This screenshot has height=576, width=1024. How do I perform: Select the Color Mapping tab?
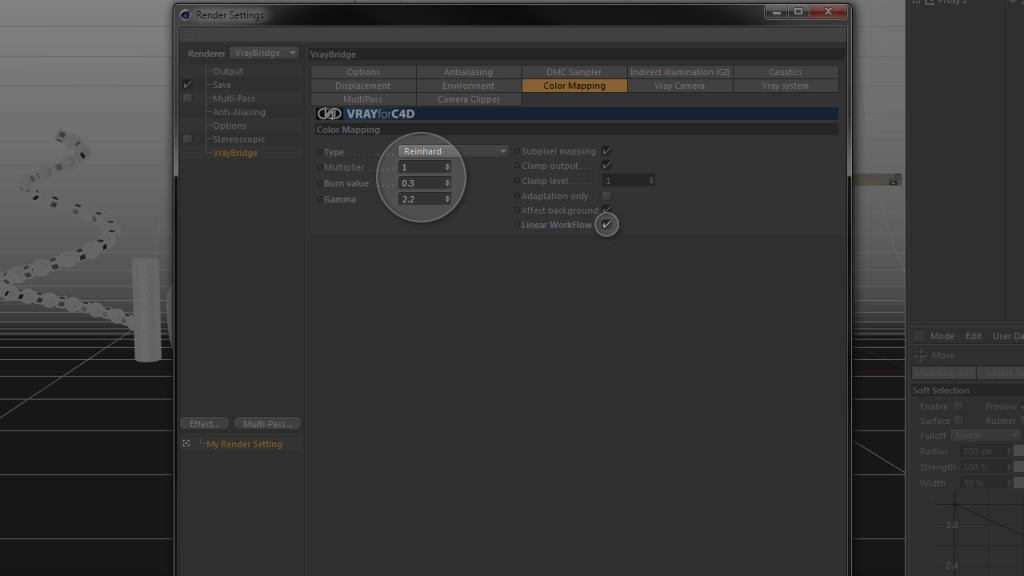tap(574, 86)
